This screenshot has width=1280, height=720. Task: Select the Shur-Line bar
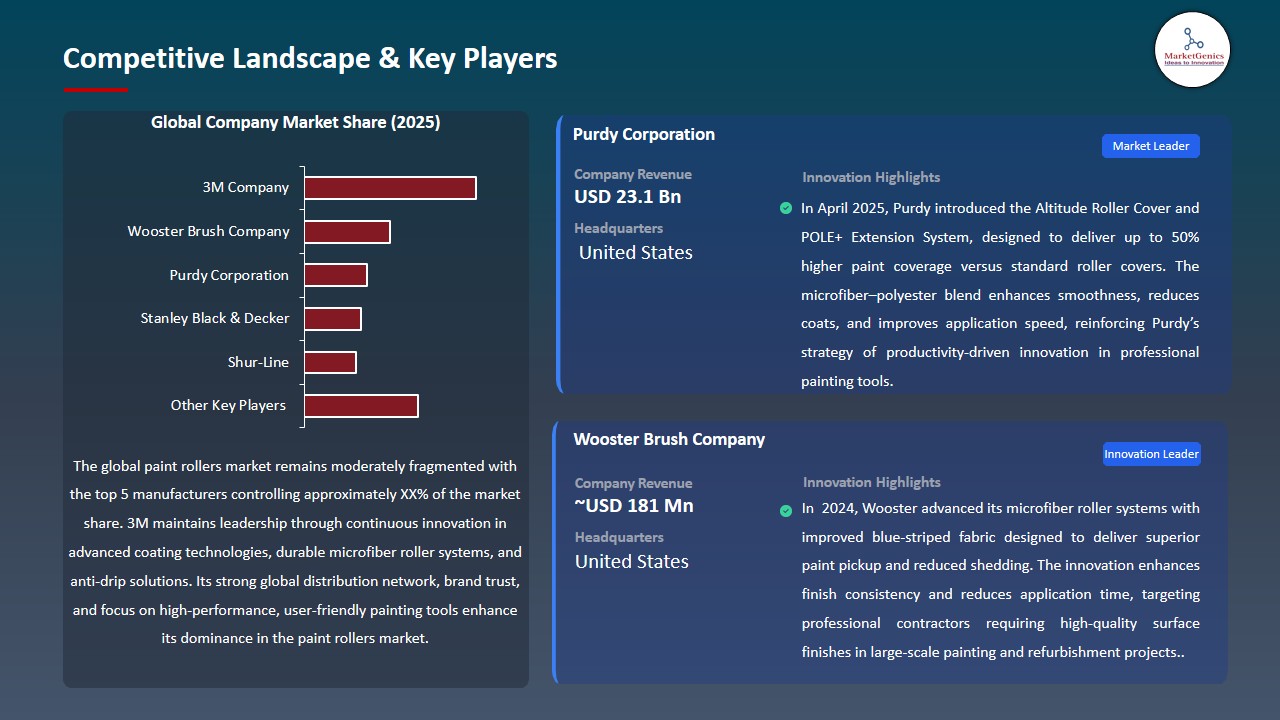330,362
